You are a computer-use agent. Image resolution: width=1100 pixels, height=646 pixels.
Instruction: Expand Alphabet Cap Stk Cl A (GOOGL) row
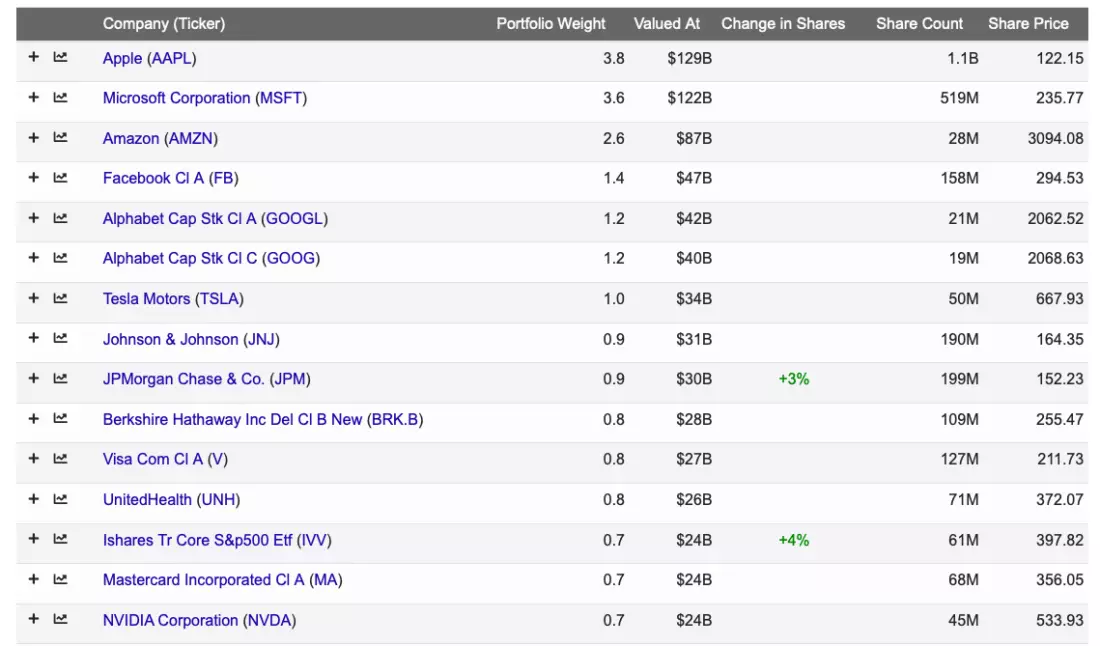coord(33,218)
